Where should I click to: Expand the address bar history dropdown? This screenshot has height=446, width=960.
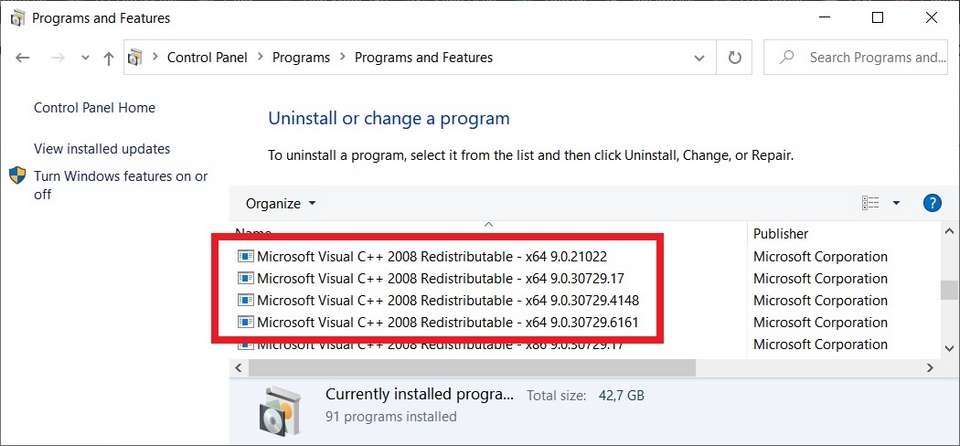700,58
